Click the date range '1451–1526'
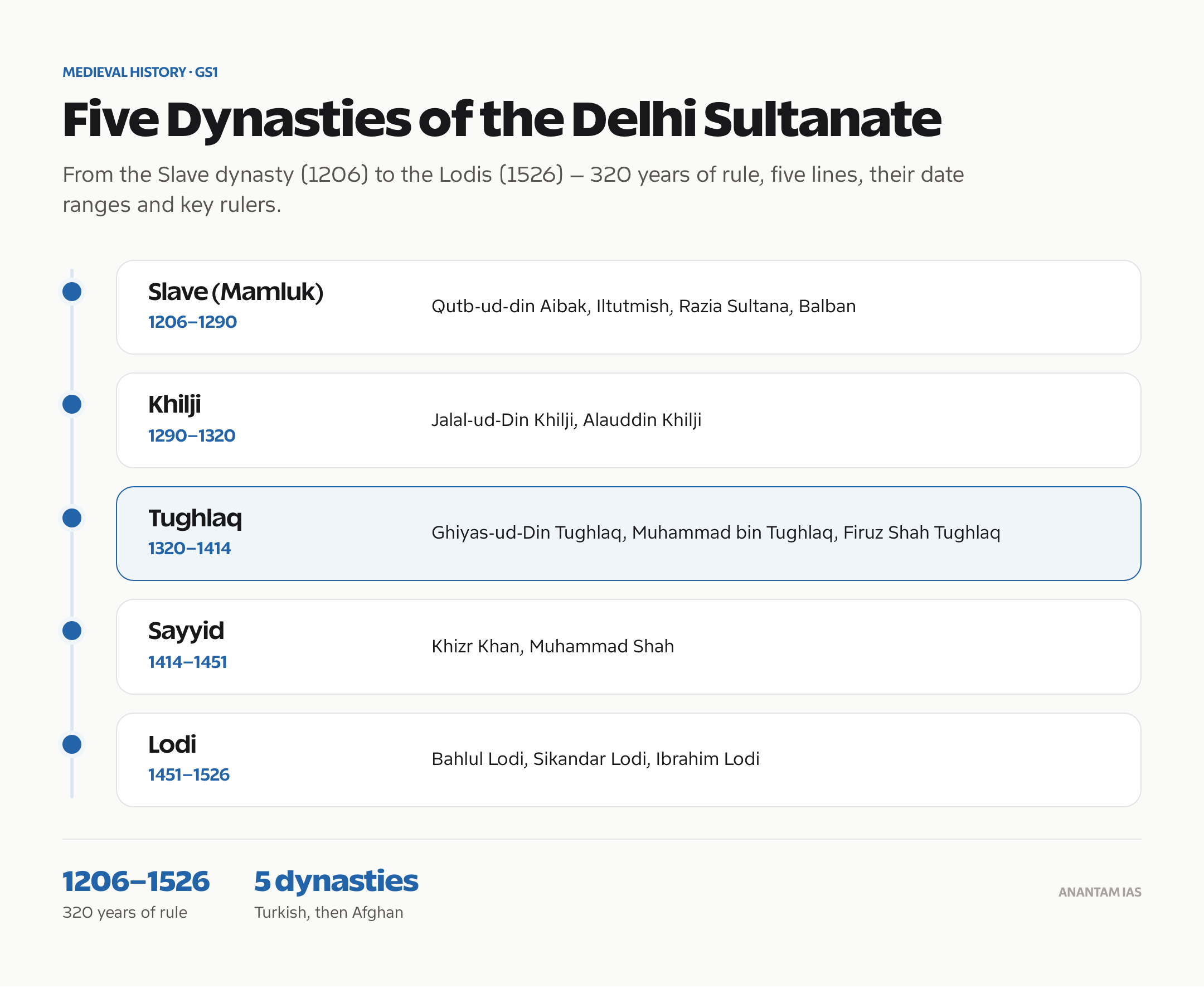 coord(189,775)
